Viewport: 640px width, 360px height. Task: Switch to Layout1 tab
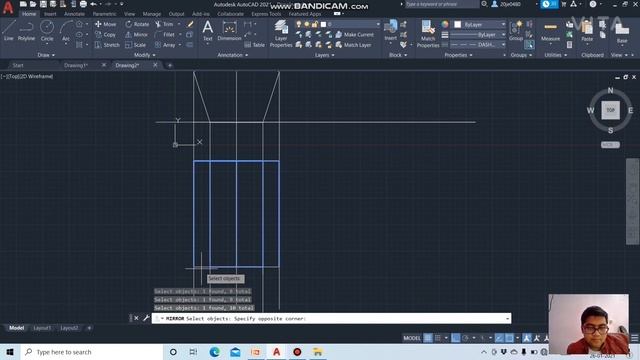click(x=42, y=328)
